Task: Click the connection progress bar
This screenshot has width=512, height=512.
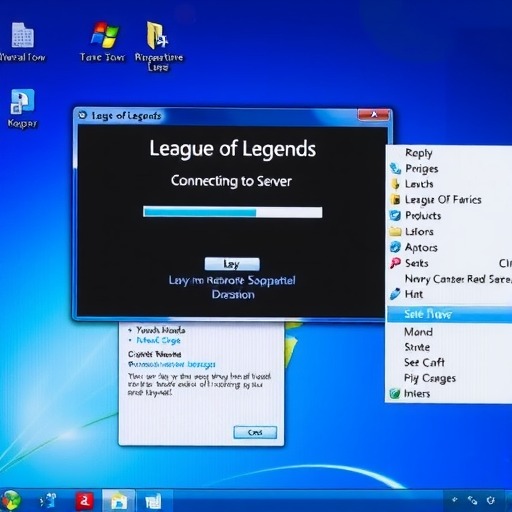Action: (x=233, y=212)
